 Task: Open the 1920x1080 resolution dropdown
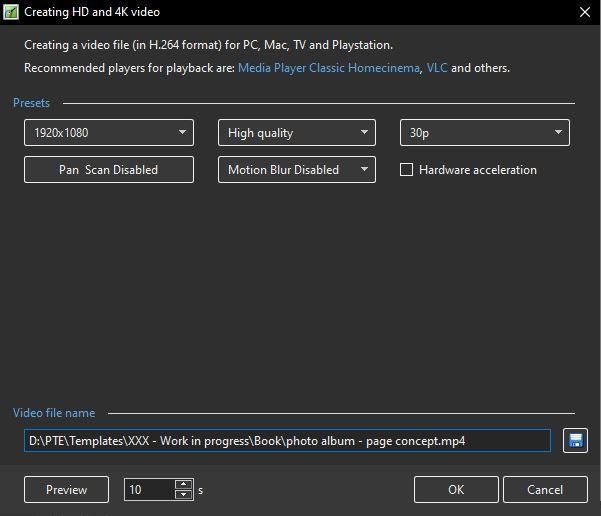tap(109, 133)
